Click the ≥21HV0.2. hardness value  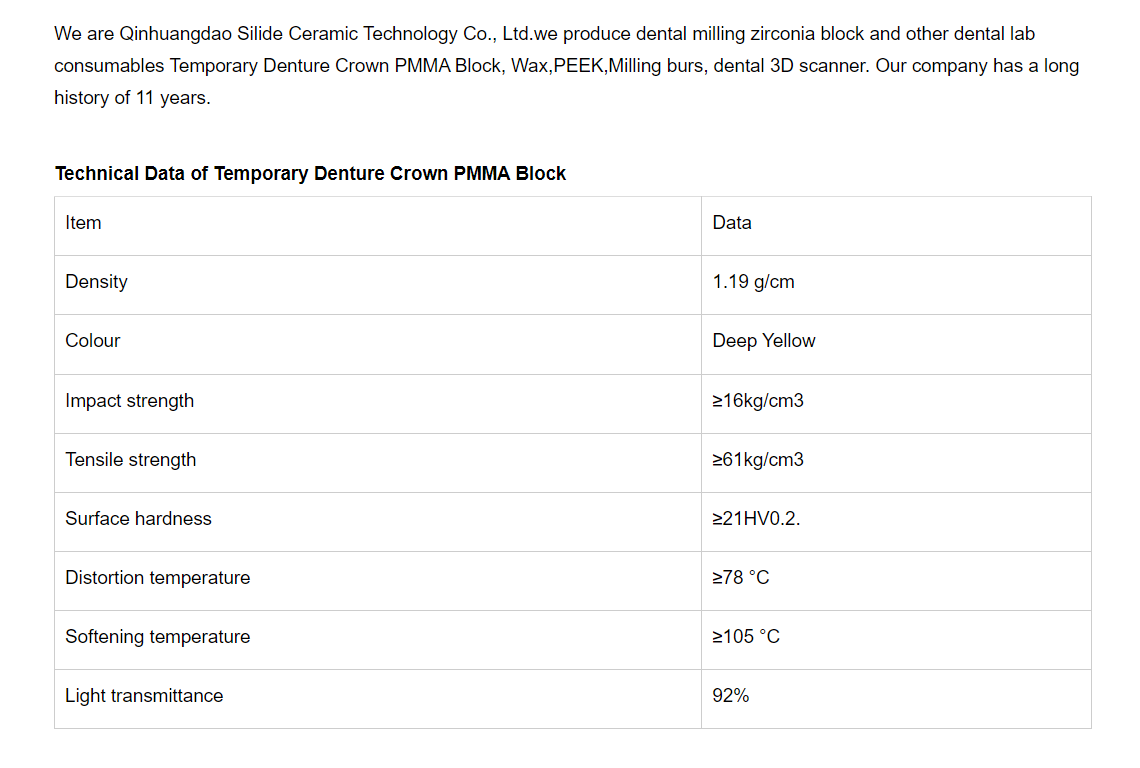(x=756, y=519)
